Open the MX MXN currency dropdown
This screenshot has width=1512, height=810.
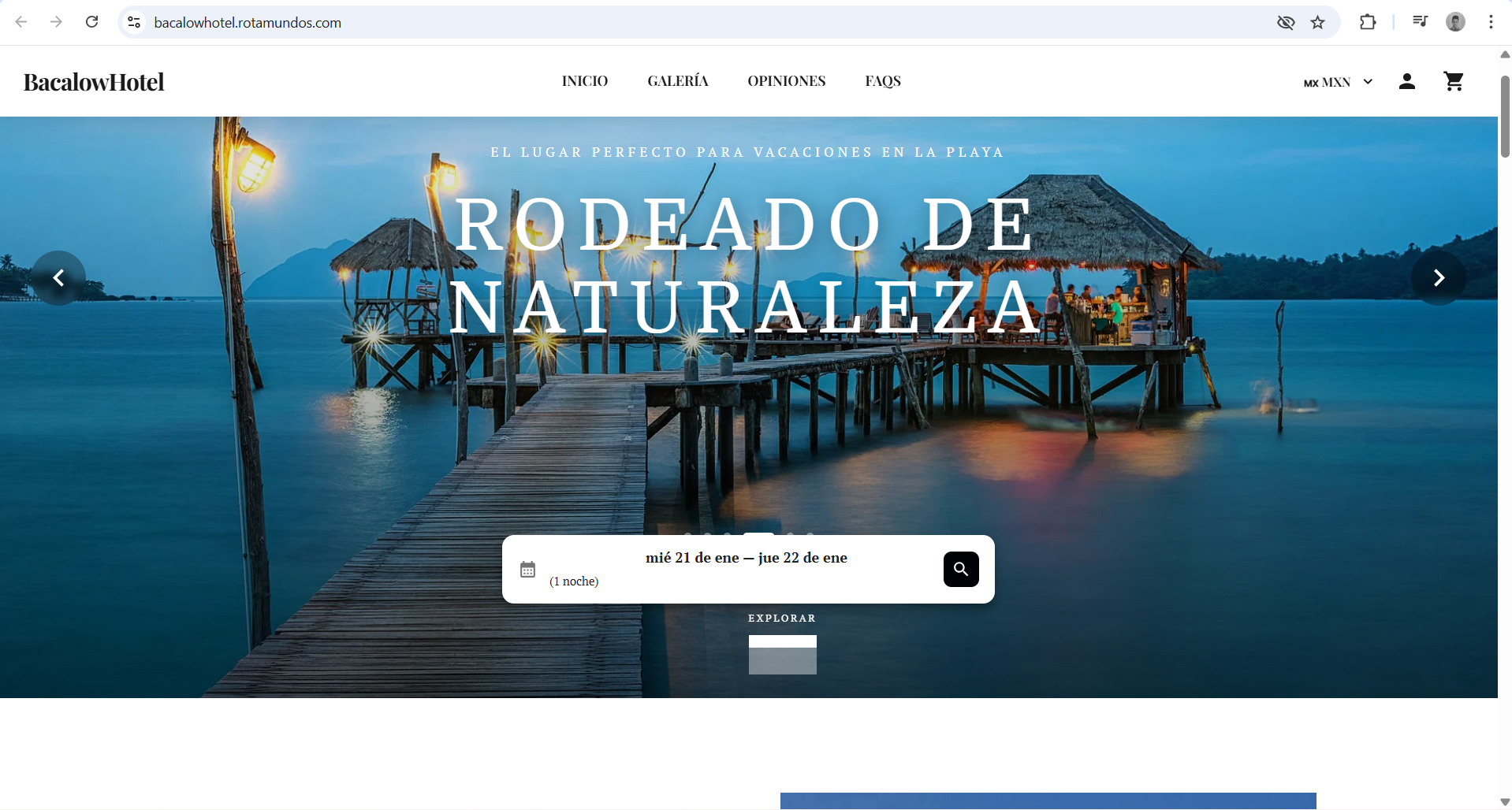click(x=1337, y=81)
